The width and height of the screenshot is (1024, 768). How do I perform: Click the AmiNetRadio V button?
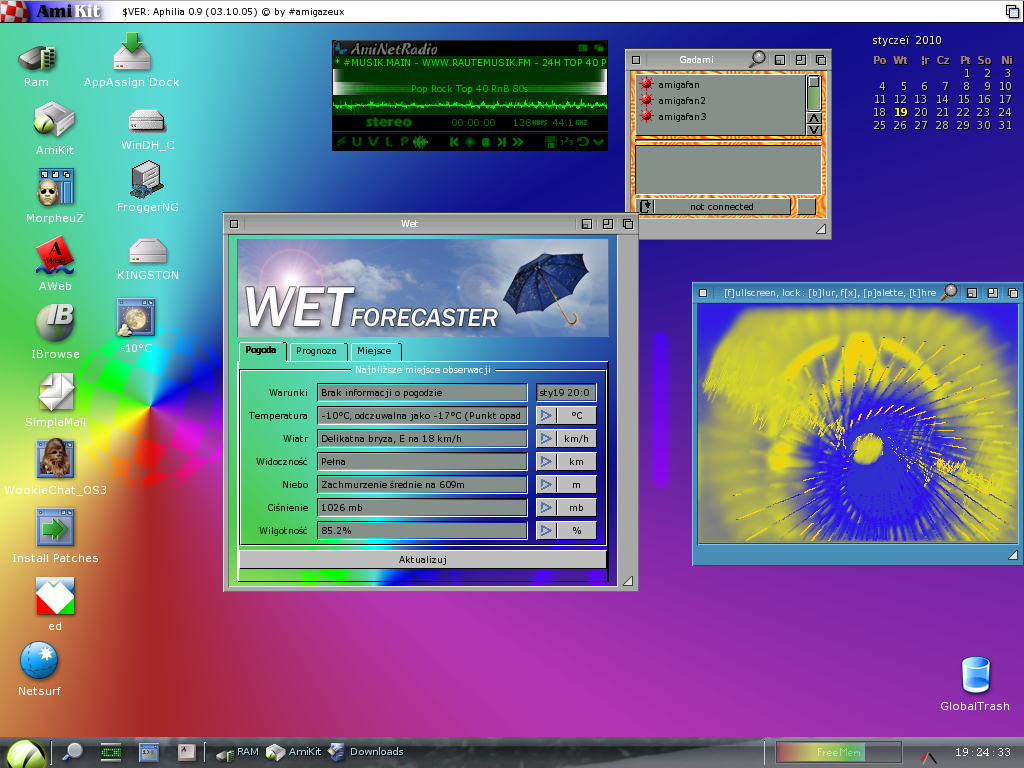[x=373, y=142]
